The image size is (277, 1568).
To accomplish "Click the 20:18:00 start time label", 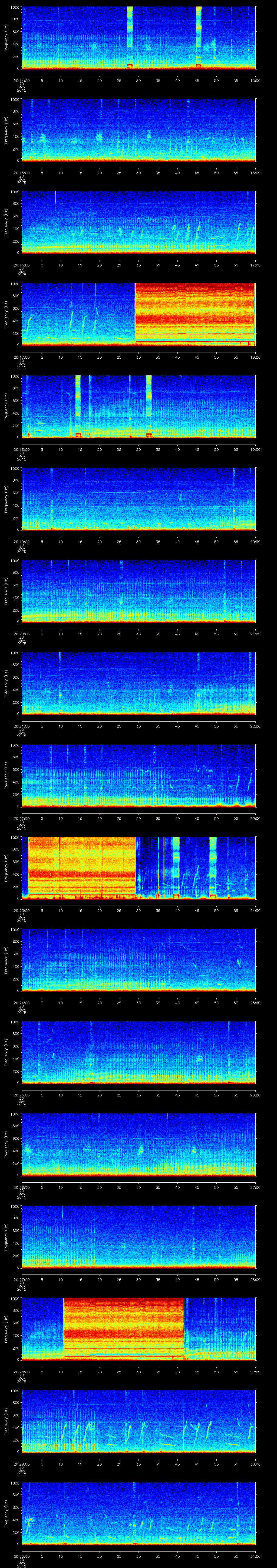I will coord(21,449).
